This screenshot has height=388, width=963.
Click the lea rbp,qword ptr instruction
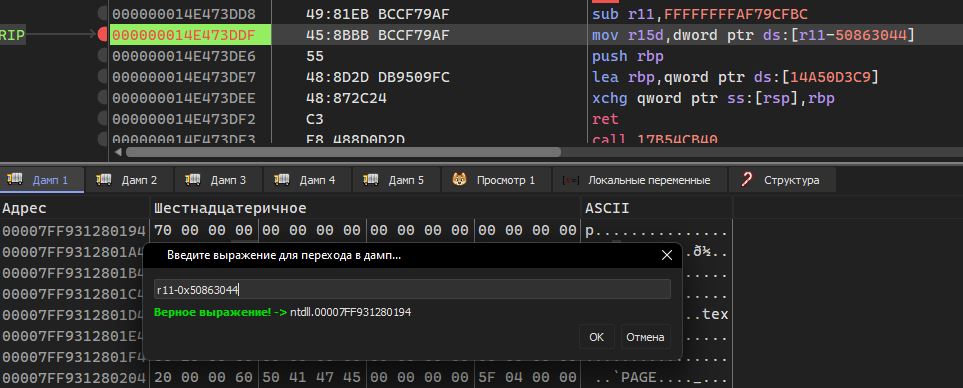pos(735,77)
